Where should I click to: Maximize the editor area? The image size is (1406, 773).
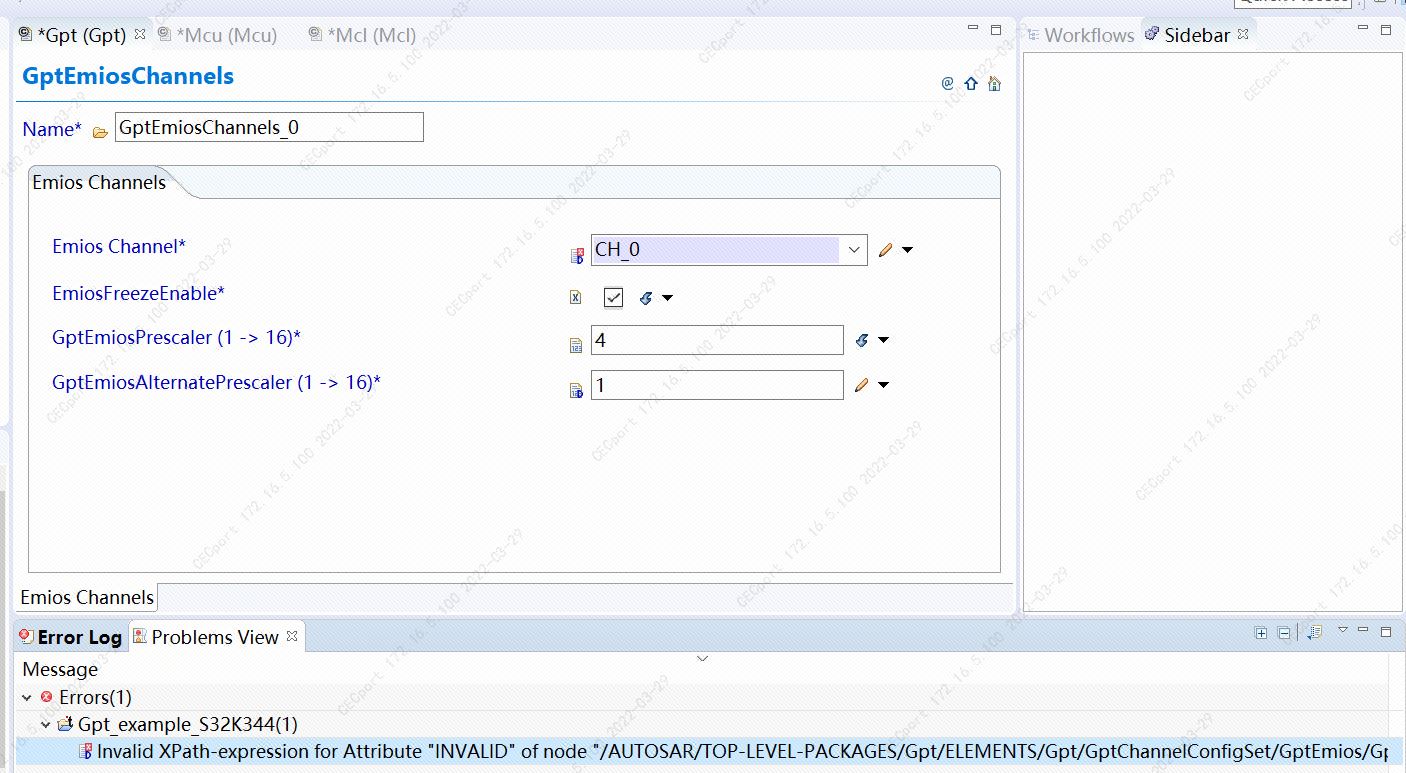pos(996,30)
